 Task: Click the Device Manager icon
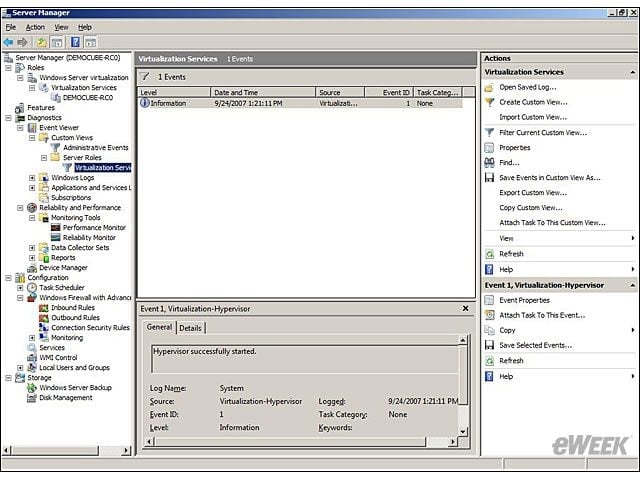pyautogui.click(x=32, y=268)
